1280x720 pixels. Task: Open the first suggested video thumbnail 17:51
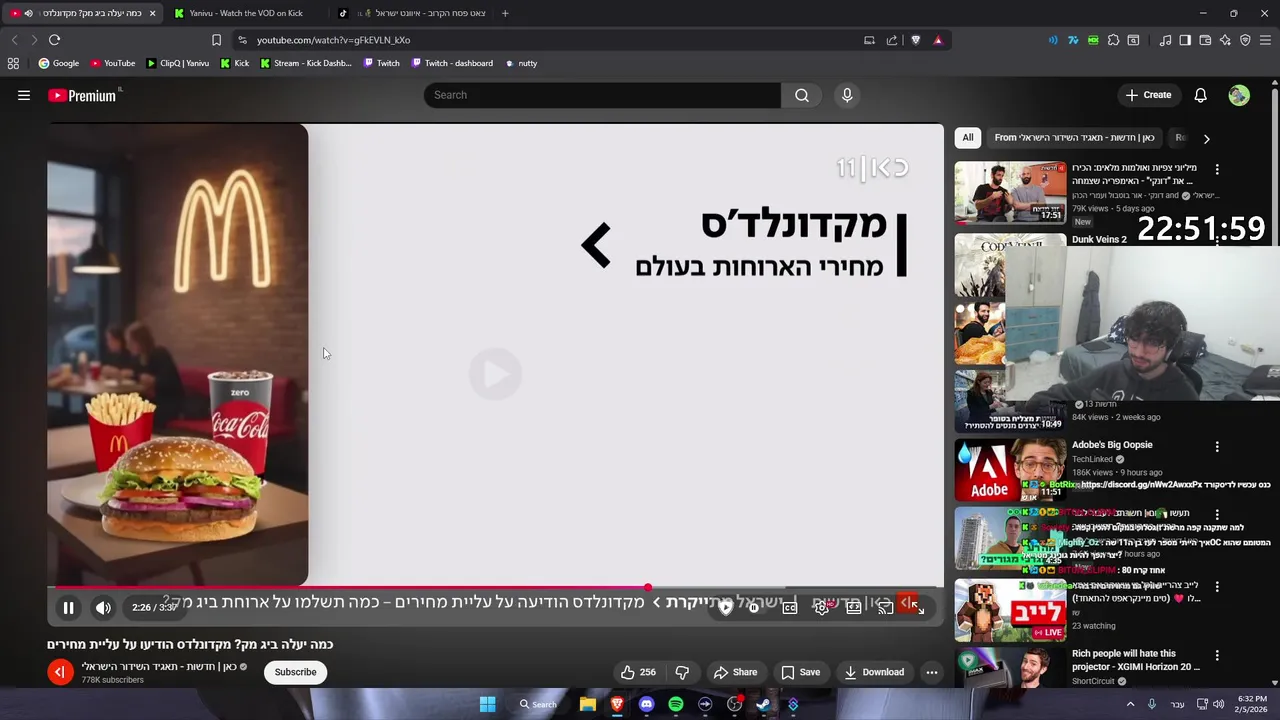click(x=1010, y=193)
